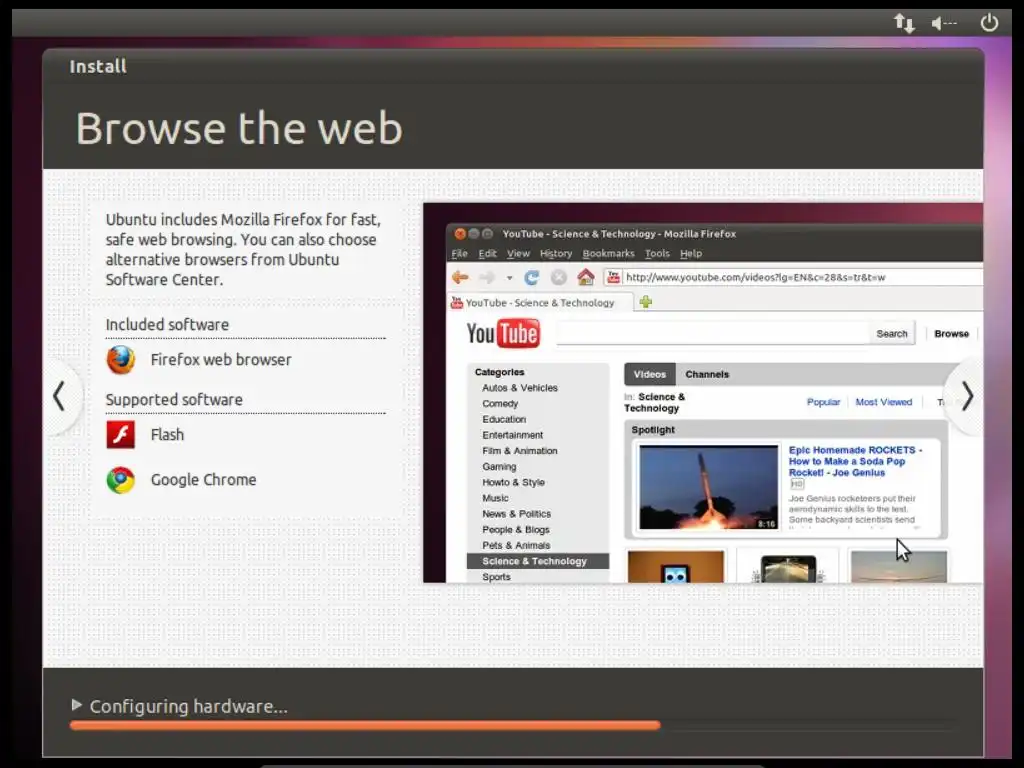Image resolution: width=1024 pixels, height=768 pixels.
Task: Open the Film & Animation category
Action: pos(520,451)
